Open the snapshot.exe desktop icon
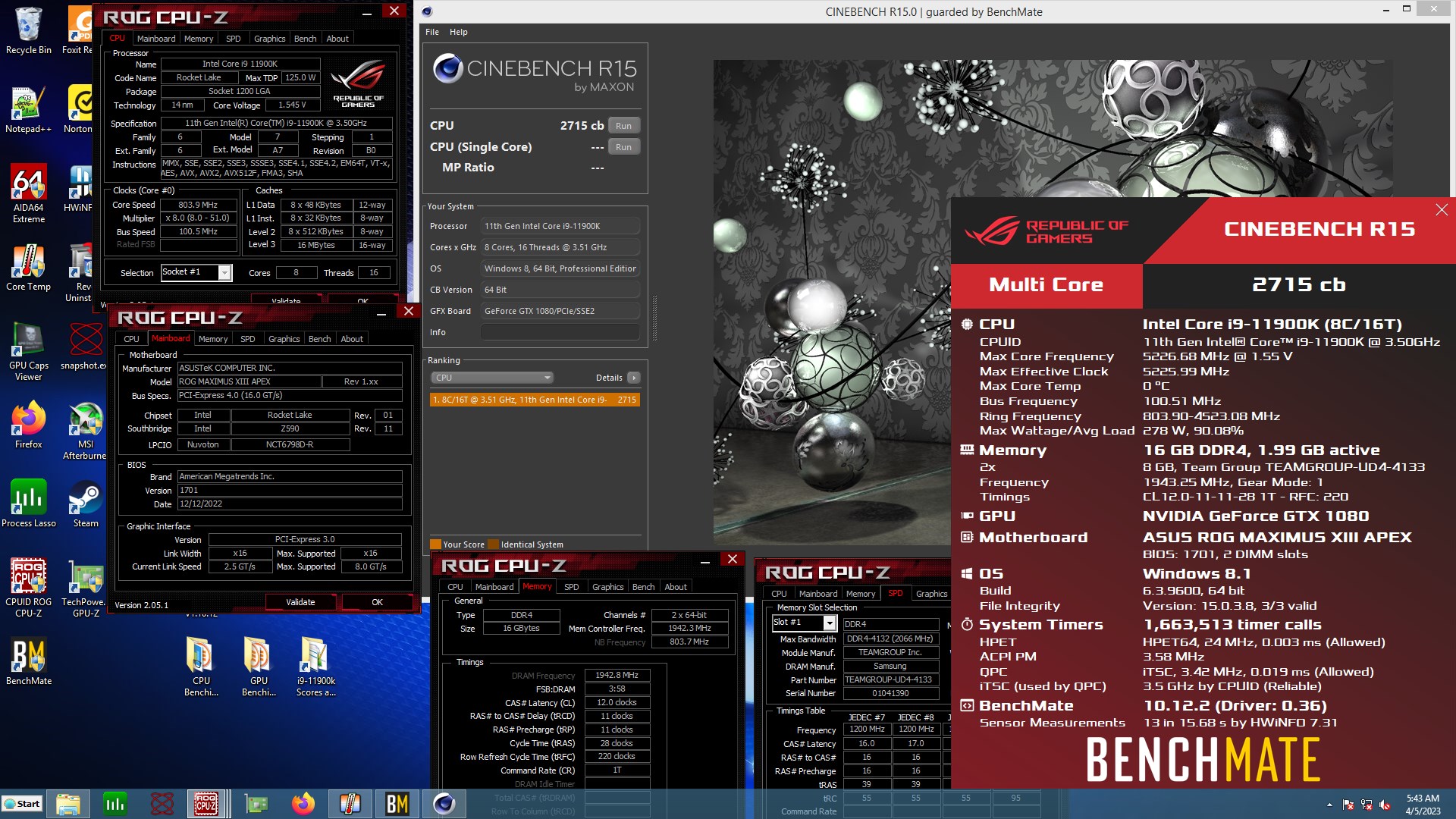This screenshot has height=819, width=1456. point(83,347)
